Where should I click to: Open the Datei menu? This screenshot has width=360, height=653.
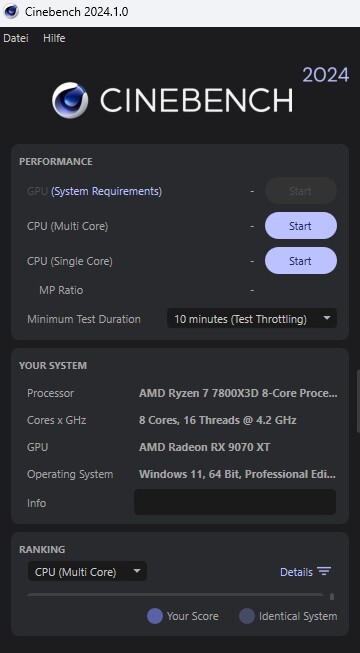pos(16,38)
